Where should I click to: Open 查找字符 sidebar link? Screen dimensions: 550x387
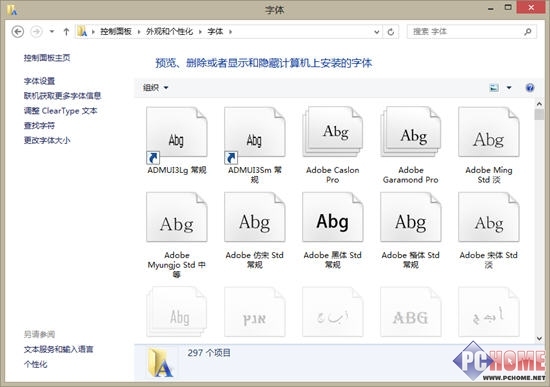click(x=39, y=126)
